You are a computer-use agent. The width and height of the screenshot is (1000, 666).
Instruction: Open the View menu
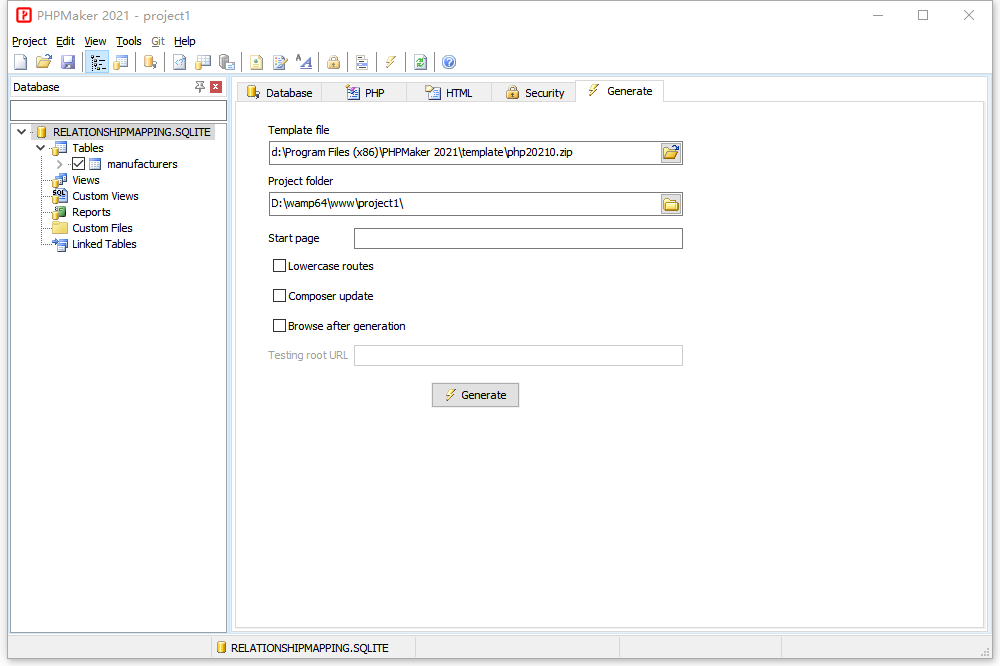point(95,41)
